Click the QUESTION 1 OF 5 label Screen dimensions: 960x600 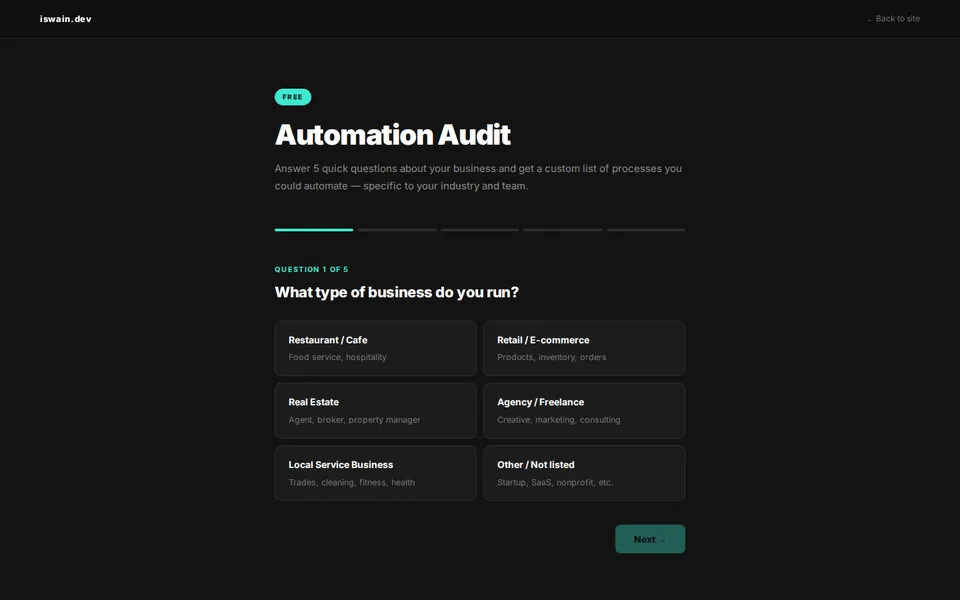coord(311,269)
